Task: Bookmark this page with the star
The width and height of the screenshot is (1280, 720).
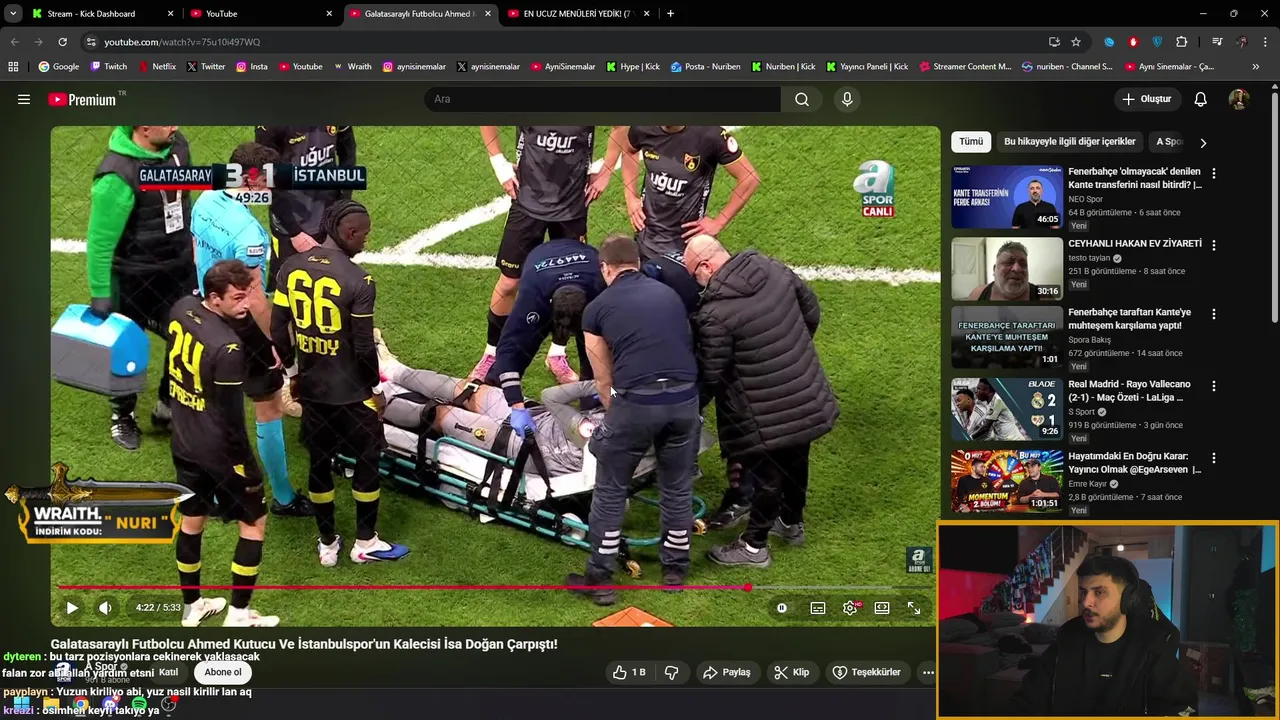Action: 1076,42
